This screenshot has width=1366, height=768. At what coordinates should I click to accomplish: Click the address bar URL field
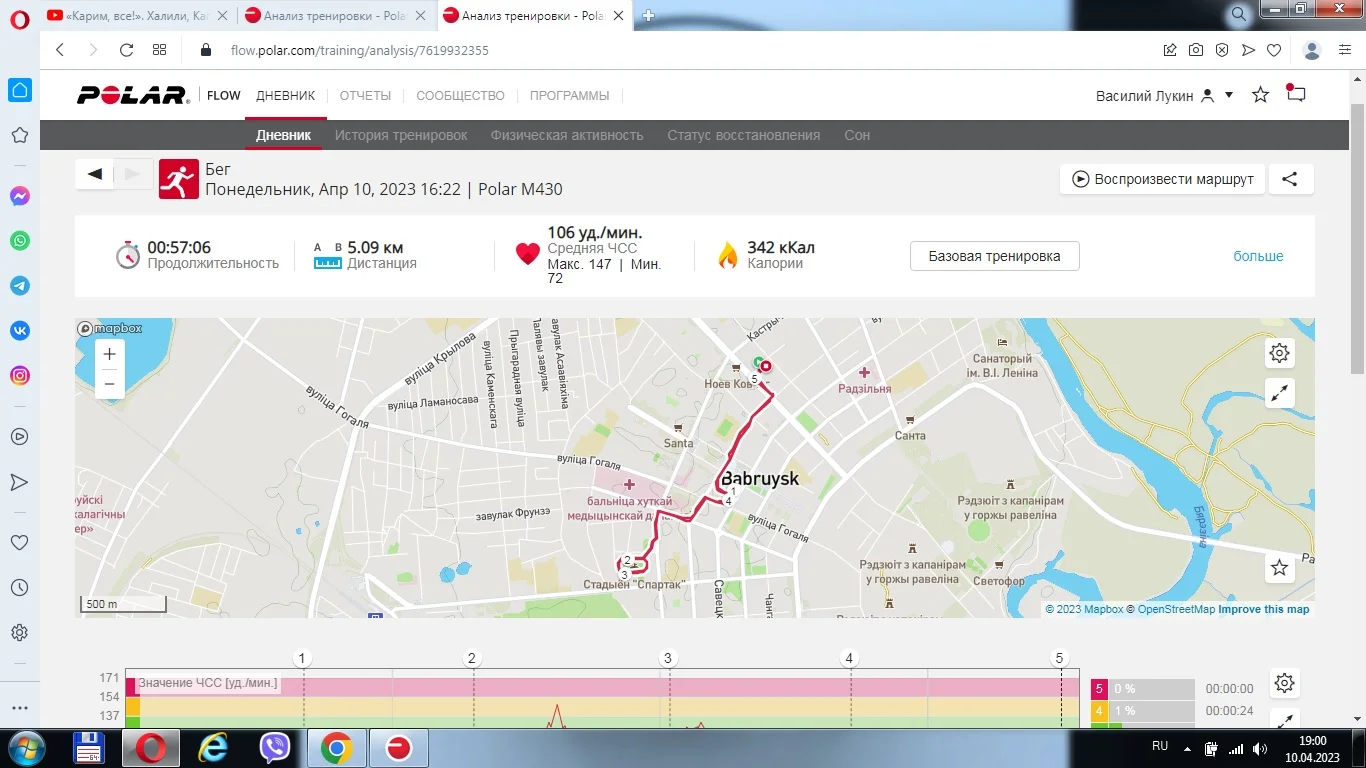point(360,50)
